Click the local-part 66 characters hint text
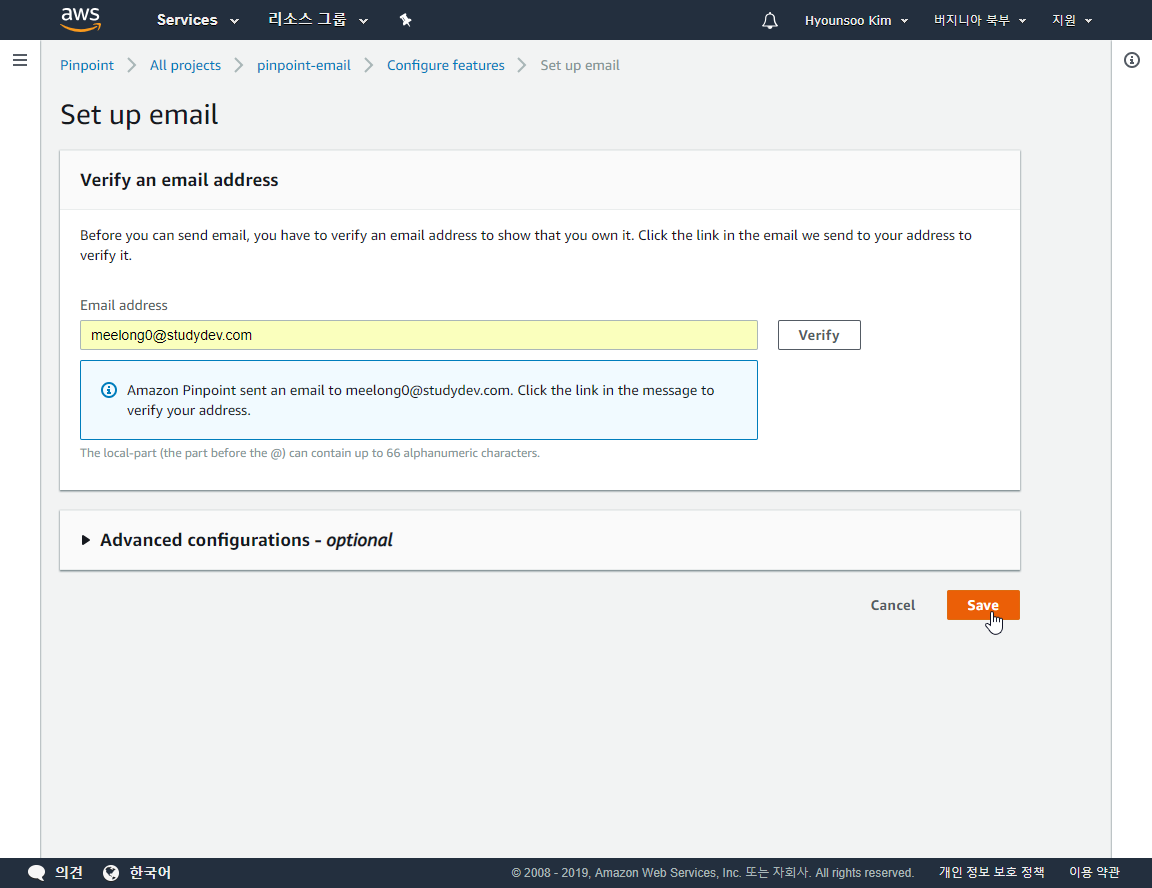Image resolution: width=1152 pixels, height=888 pixels. [x=310, y=453]
